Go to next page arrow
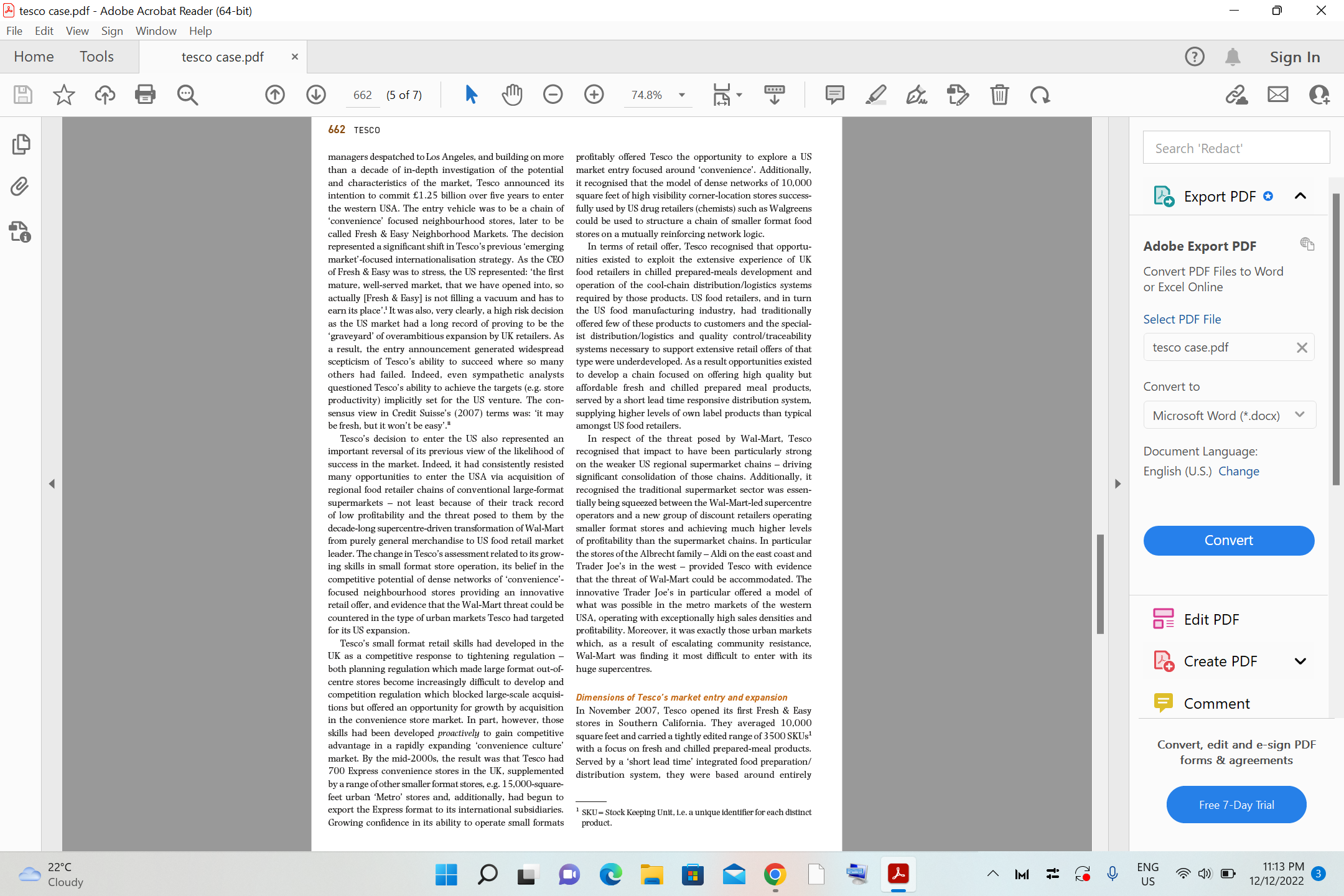The image size is (1344, 896). 316,95
